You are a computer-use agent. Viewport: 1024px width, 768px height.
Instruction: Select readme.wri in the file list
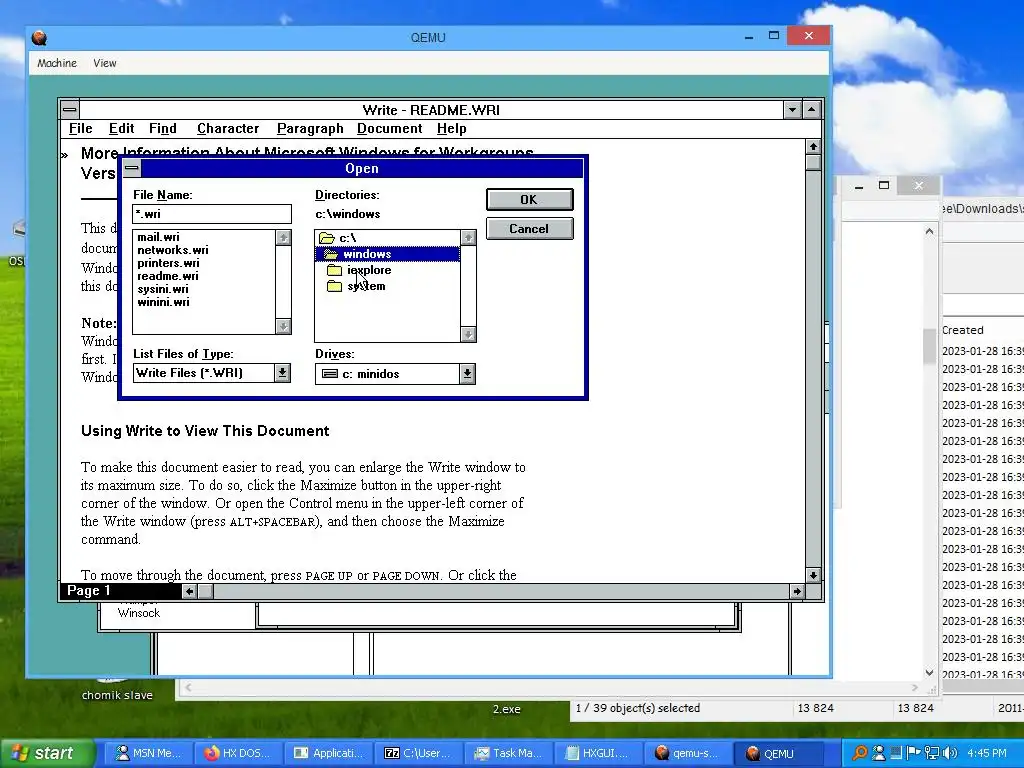pyautogui.click(x=168, y=276)
